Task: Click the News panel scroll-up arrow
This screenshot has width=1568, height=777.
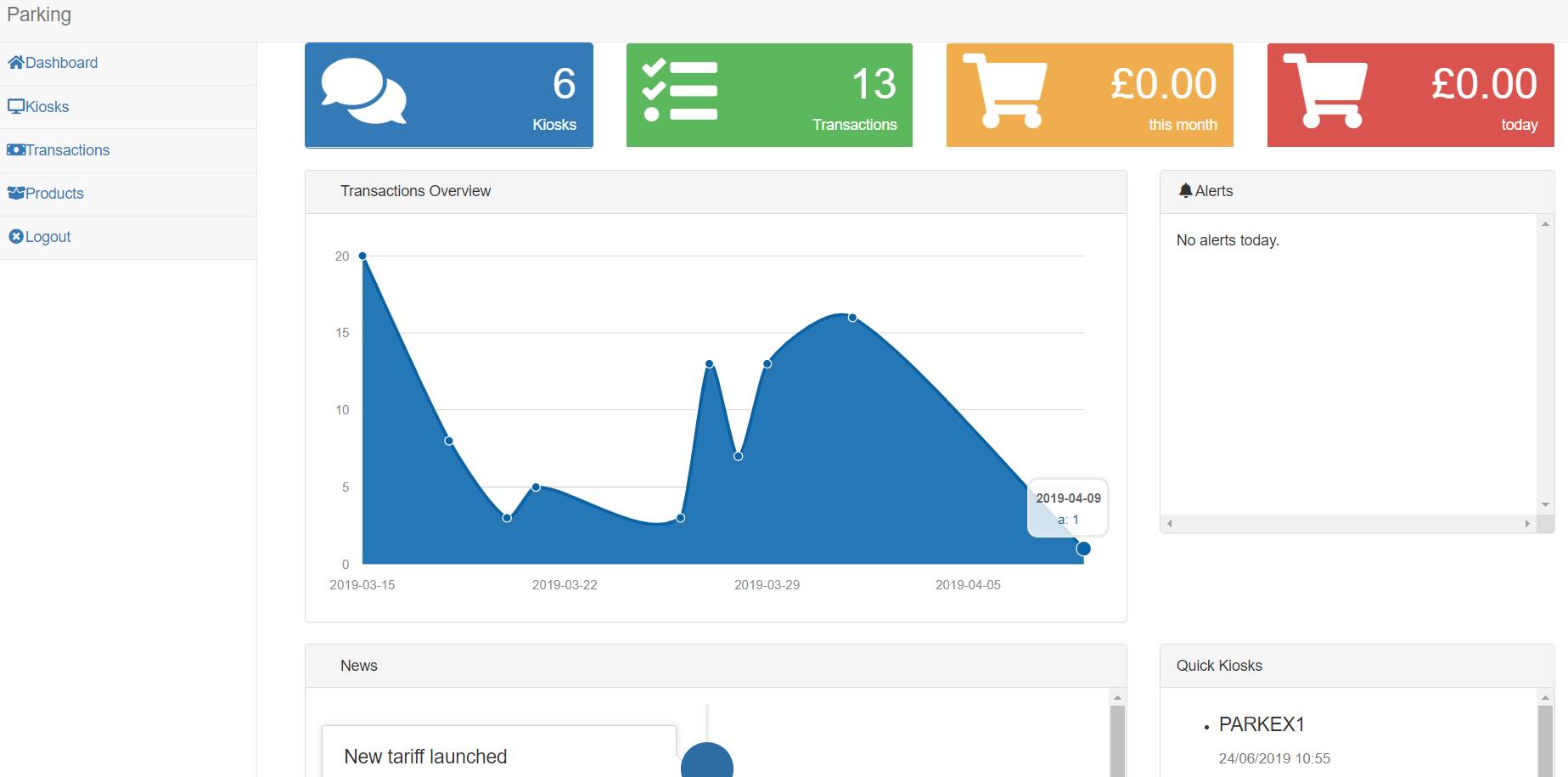Action: (x=1118, y=698)
